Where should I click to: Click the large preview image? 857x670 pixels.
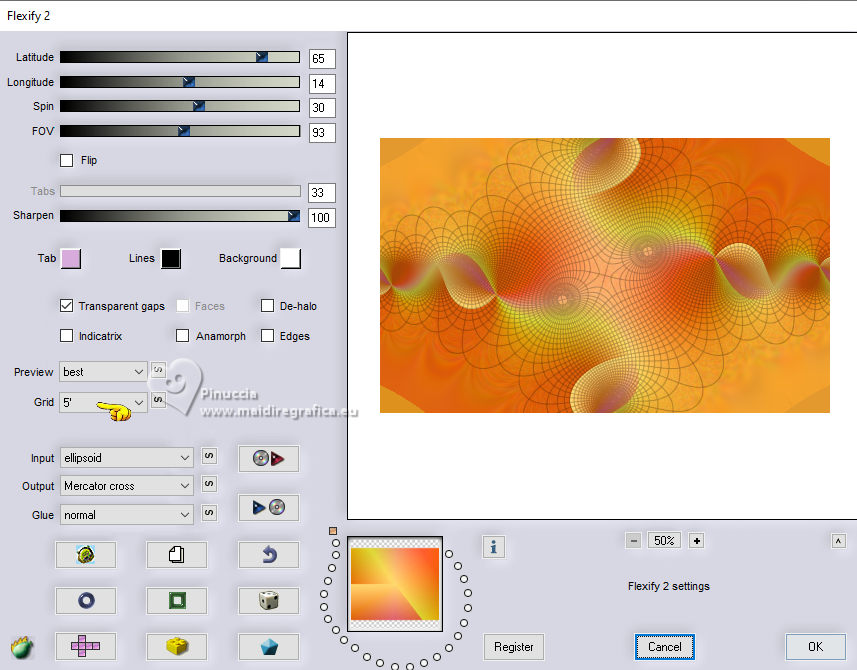pyautogui.click(x=604, y=275)
